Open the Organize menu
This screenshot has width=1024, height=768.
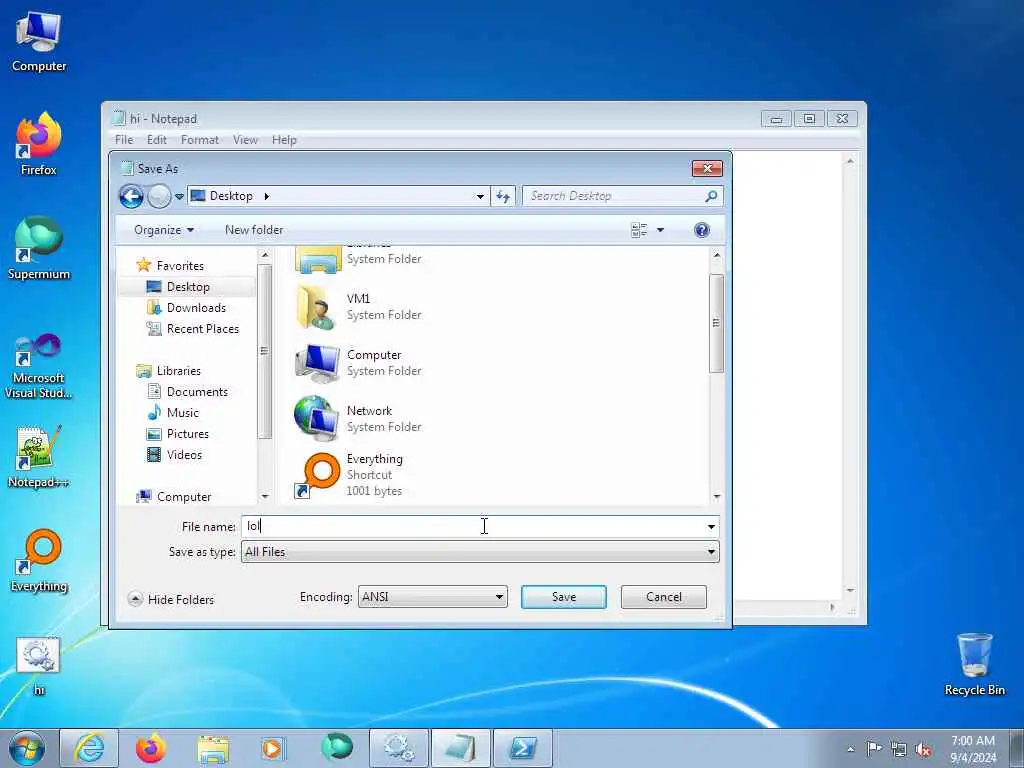163,230
